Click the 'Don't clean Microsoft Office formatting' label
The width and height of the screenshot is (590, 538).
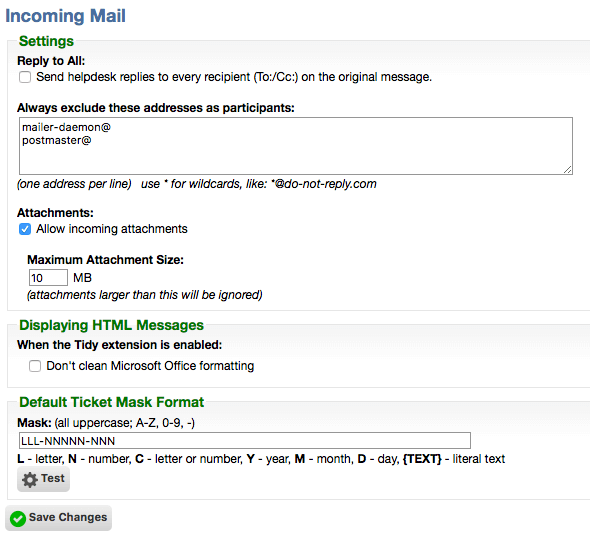pyautogui.click(x=150, y=366)
